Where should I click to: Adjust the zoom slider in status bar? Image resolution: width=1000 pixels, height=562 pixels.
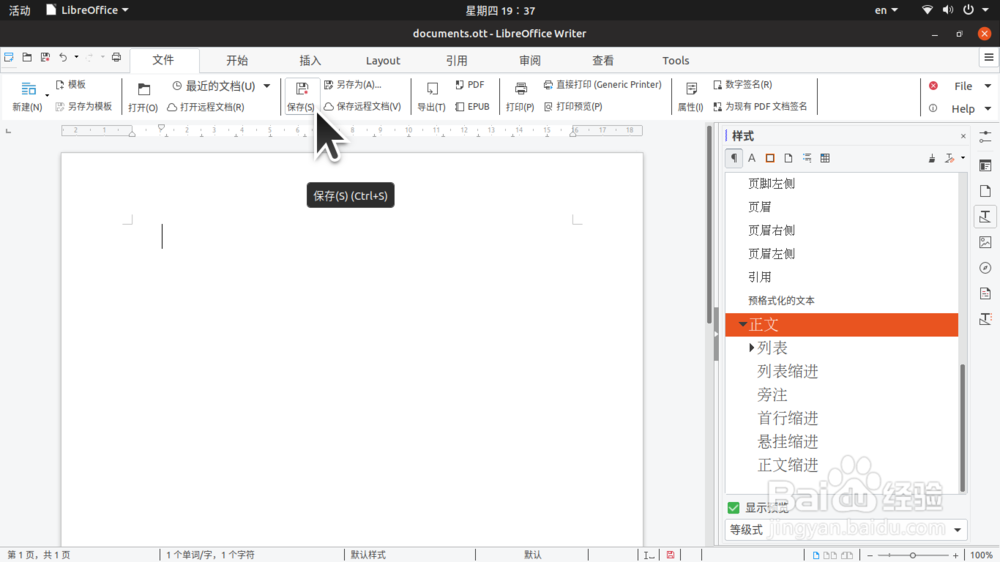click(x=912, y=556)
